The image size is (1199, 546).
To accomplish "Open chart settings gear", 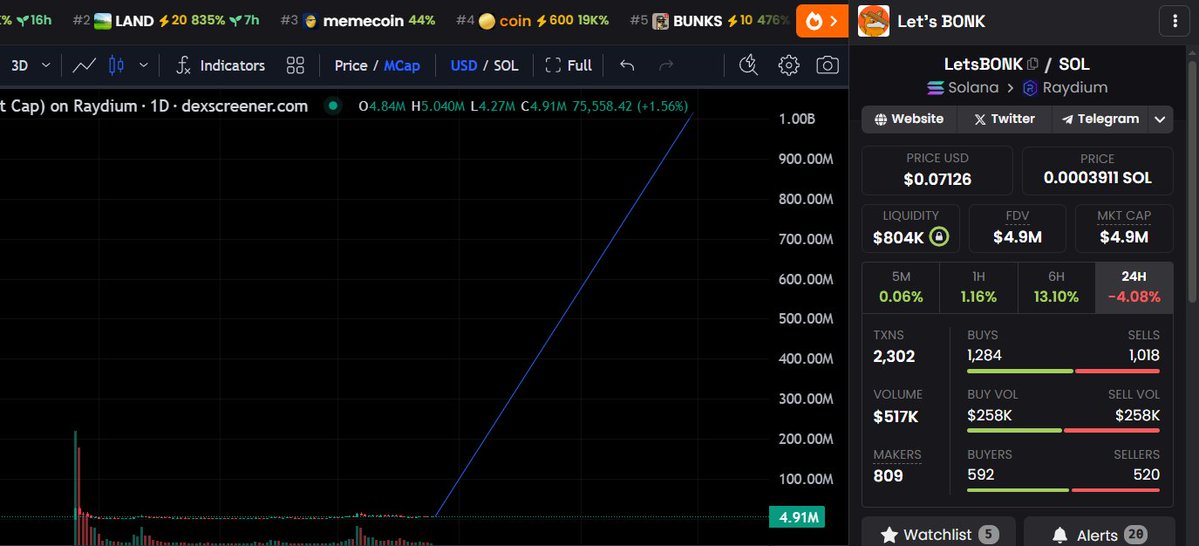I will (x=788, y=66).
